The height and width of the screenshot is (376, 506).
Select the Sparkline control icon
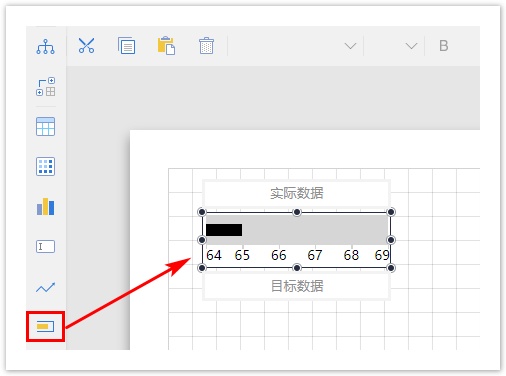click(x=45, y=287)
